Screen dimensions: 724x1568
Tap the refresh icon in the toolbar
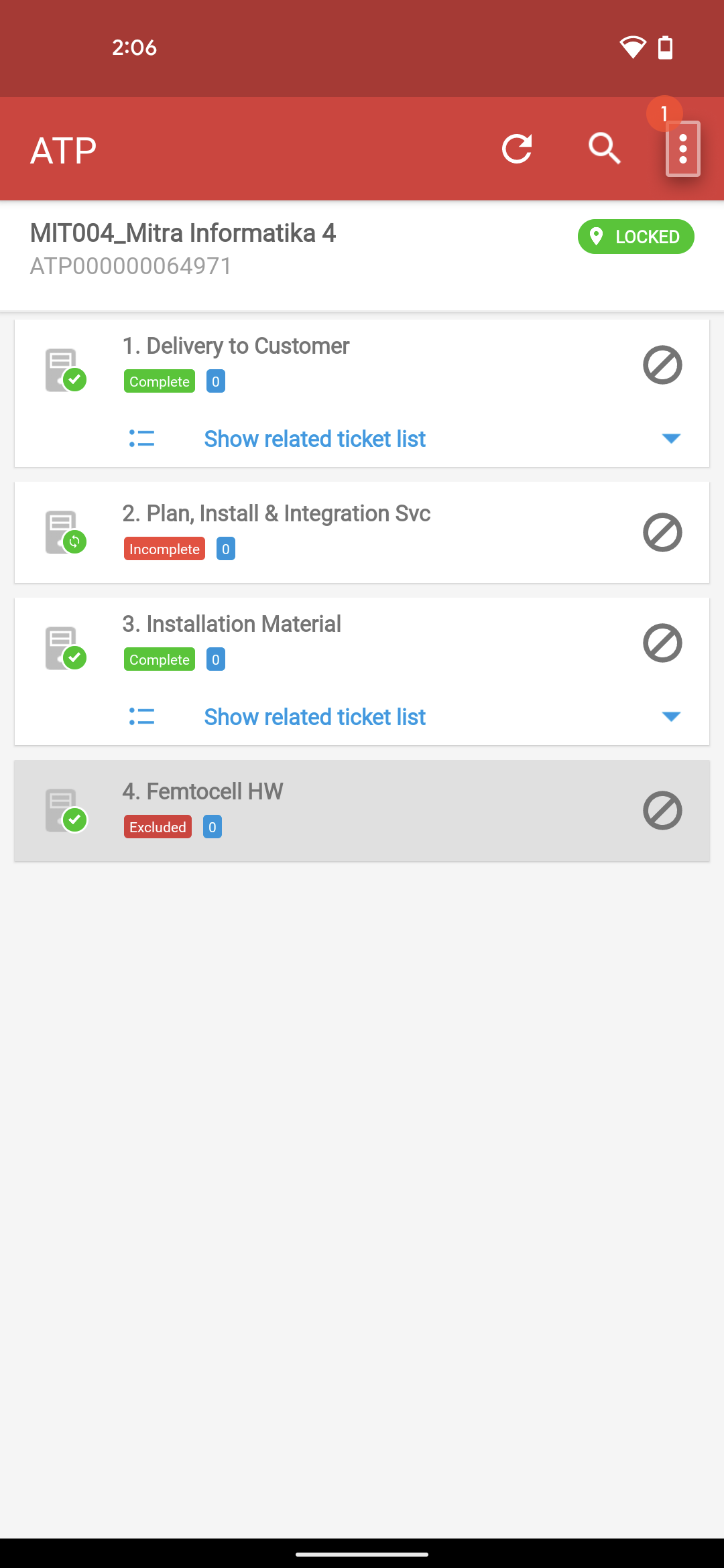click(x=517, y=149)
